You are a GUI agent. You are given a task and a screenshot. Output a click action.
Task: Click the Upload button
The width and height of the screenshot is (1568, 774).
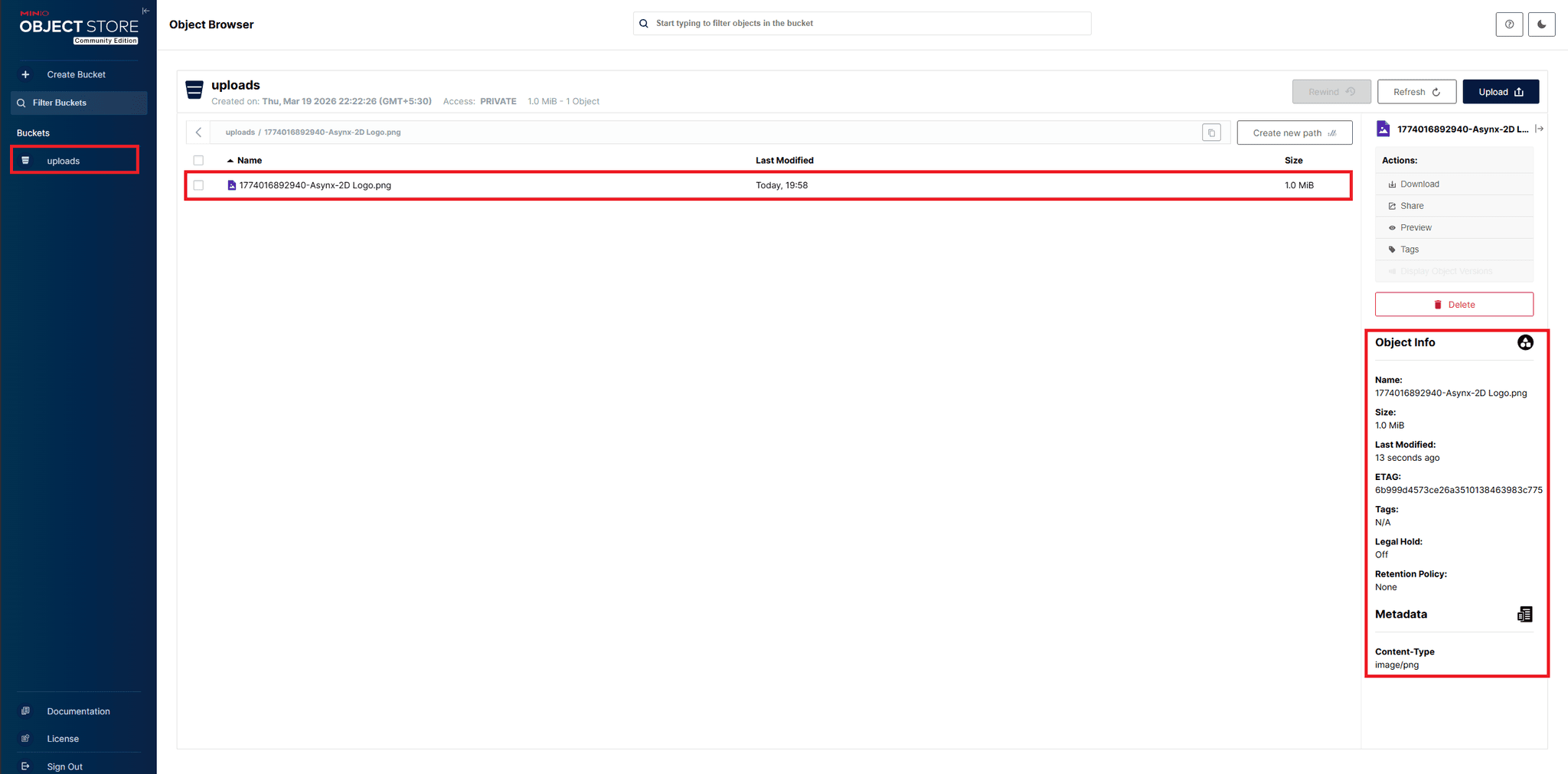1501,92
